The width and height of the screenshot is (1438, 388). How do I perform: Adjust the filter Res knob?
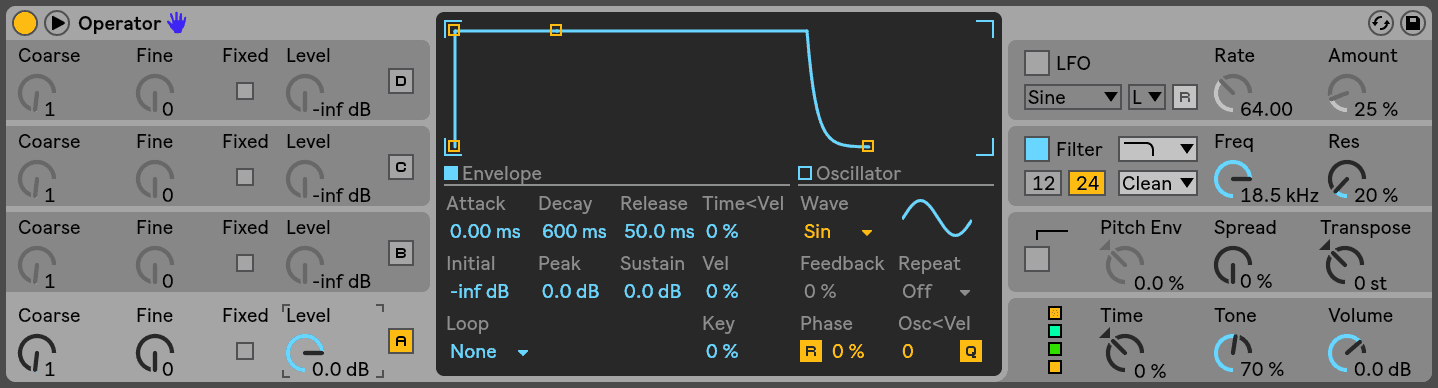click(1347, 180)
